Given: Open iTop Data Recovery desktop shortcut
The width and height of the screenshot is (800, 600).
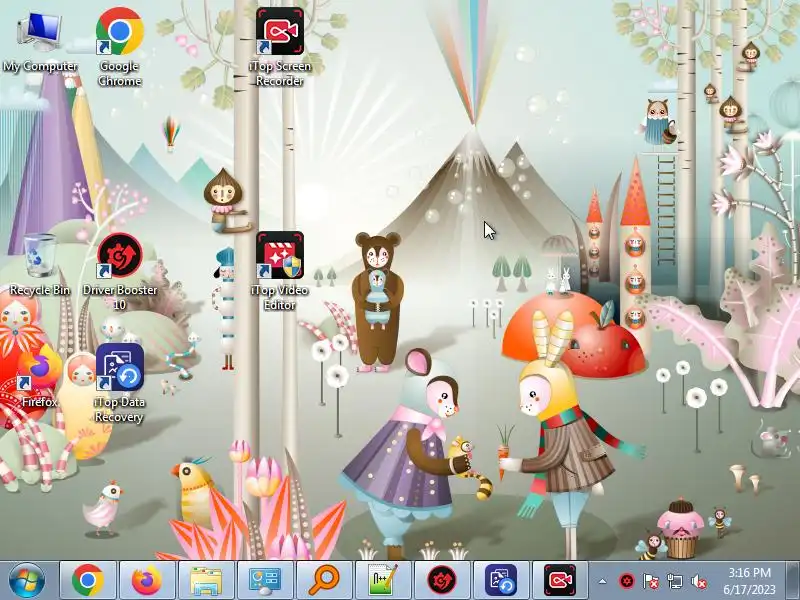Looking at the screenshot, I should pos(119,383).
